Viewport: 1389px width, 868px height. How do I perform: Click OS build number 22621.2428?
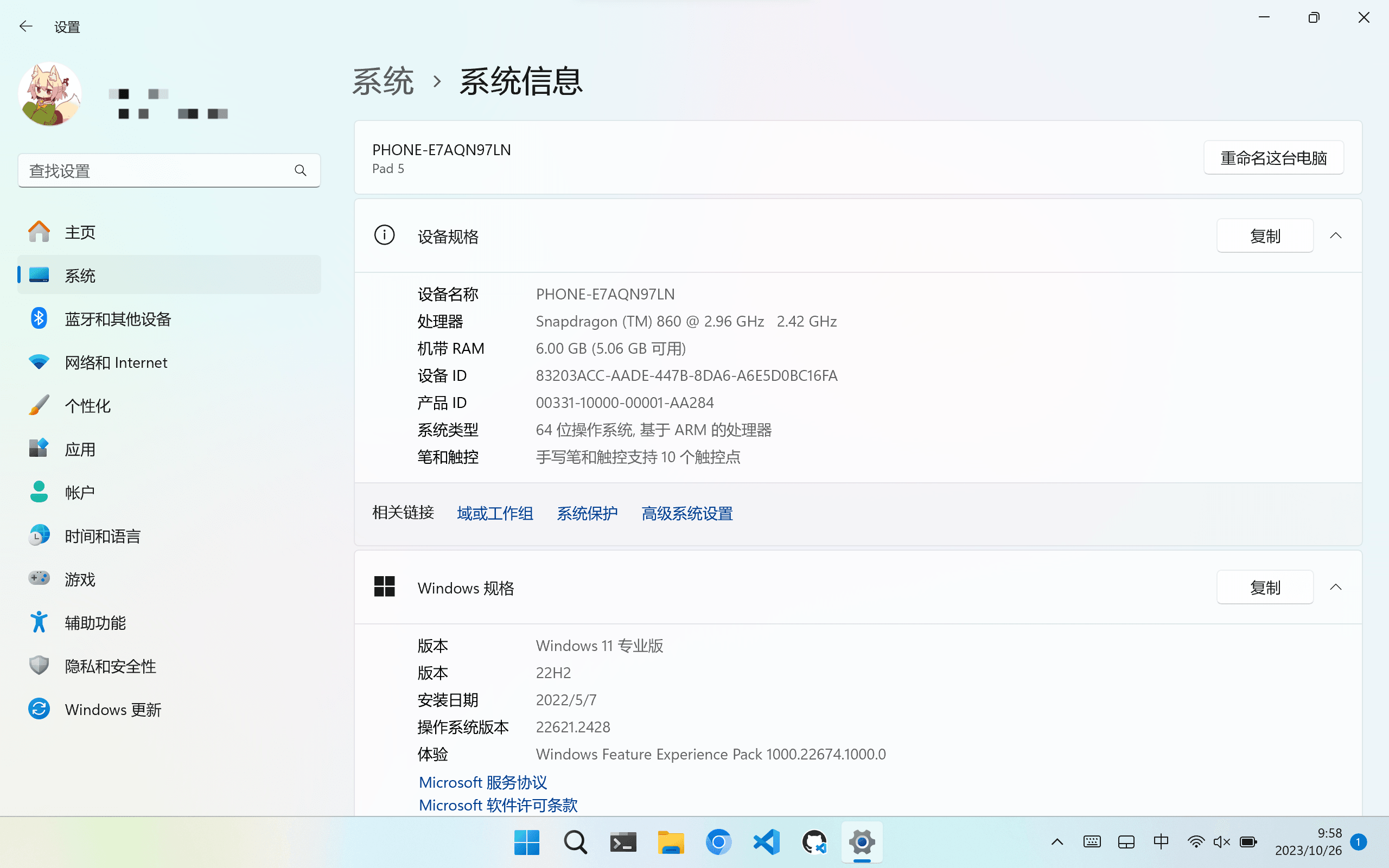pyautogui.click(x=573, y=727)
